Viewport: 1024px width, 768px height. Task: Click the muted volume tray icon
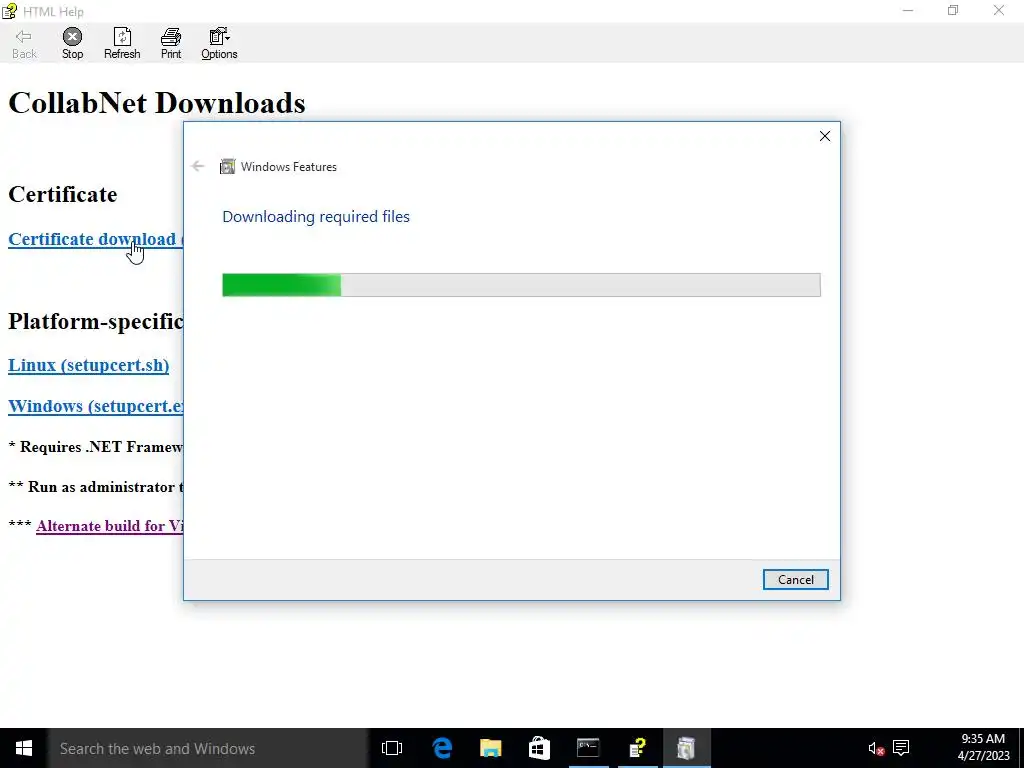(875, 748)
